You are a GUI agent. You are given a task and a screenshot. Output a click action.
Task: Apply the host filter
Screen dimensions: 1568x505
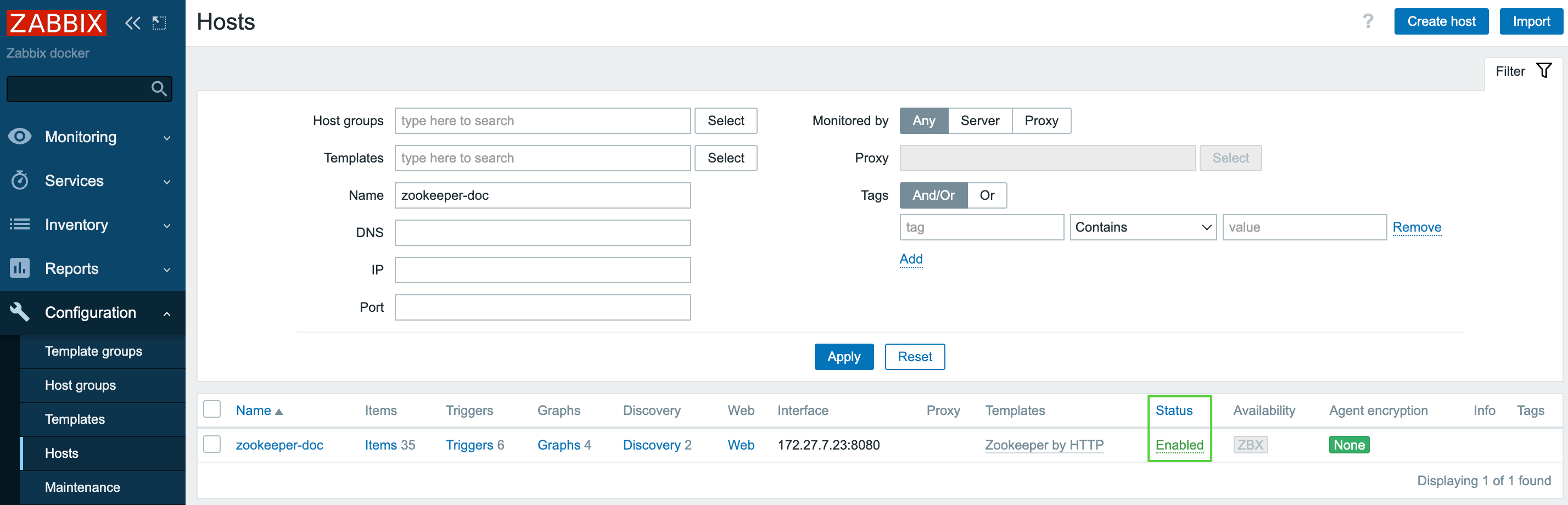point(844,357)
